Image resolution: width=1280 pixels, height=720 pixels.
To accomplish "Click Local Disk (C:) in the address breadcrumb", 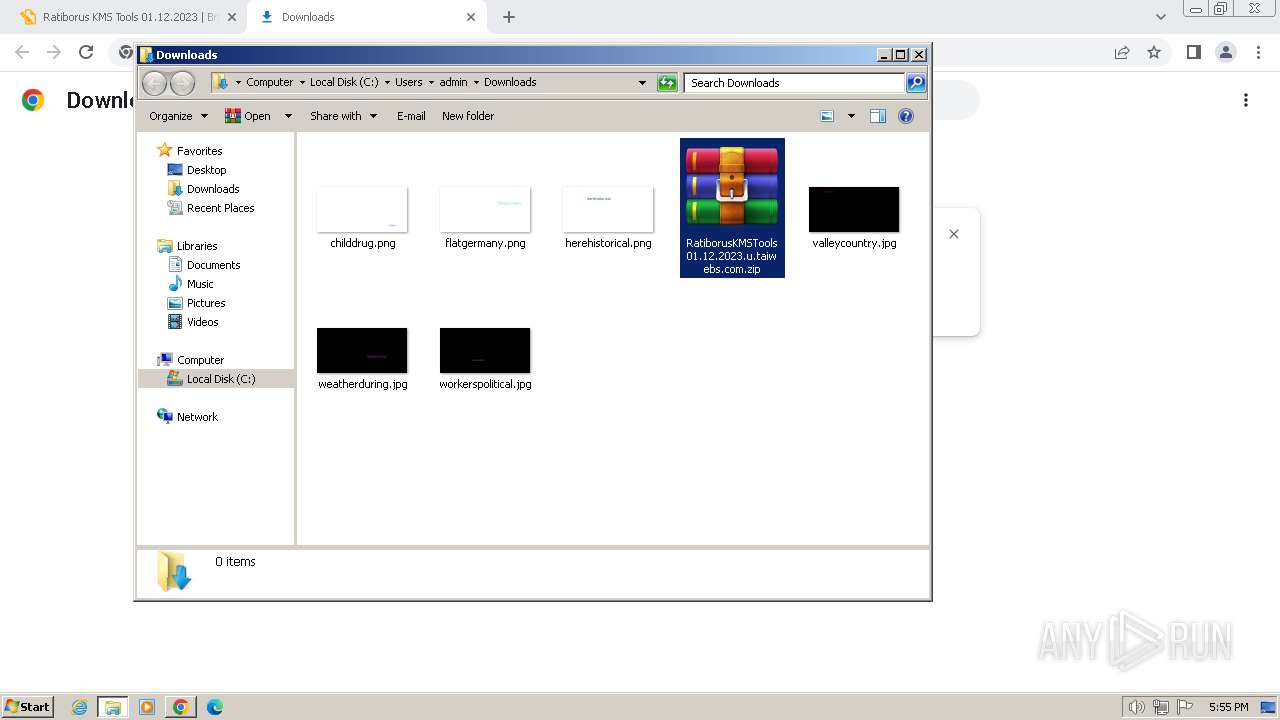I will pos(344,83).
